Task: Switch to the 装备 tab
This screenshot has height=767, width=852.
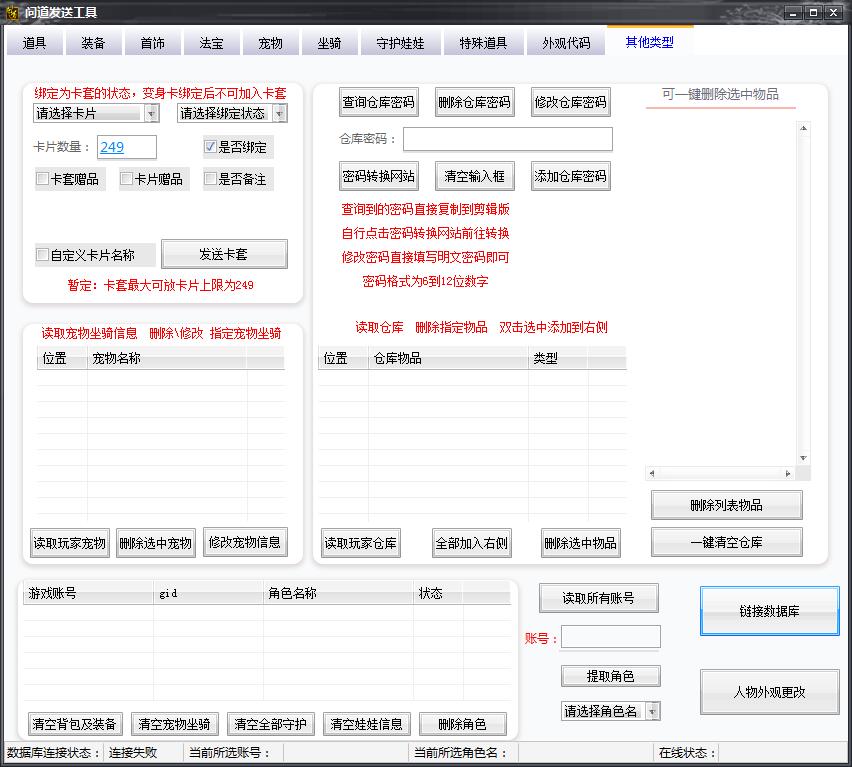Action: tap(93, 43)
